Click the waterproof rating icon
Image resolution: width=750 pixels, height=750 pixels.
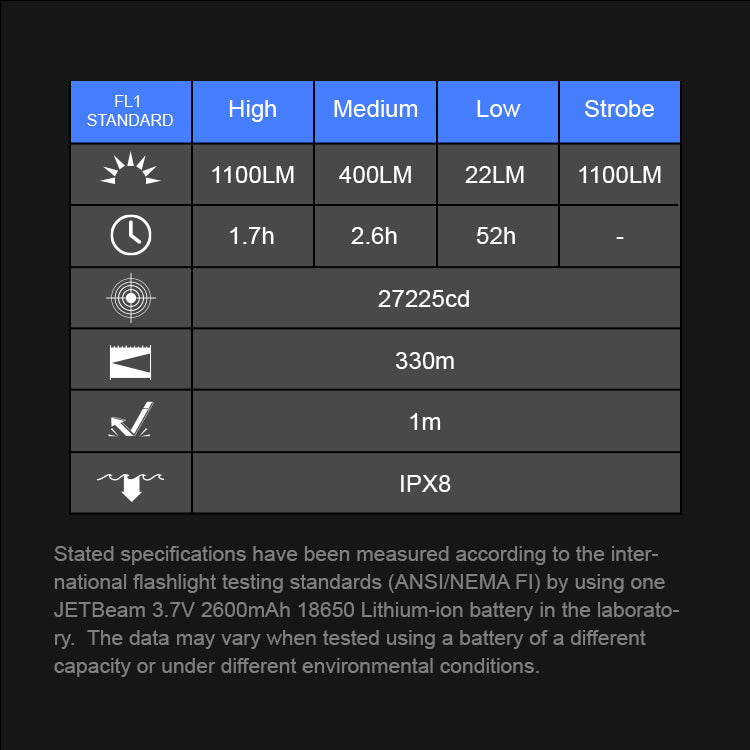coord(131,483)
